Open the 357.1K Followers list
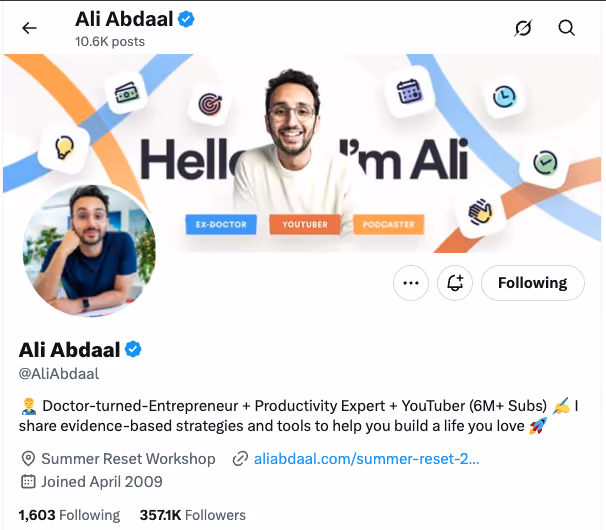 point(192,515)
